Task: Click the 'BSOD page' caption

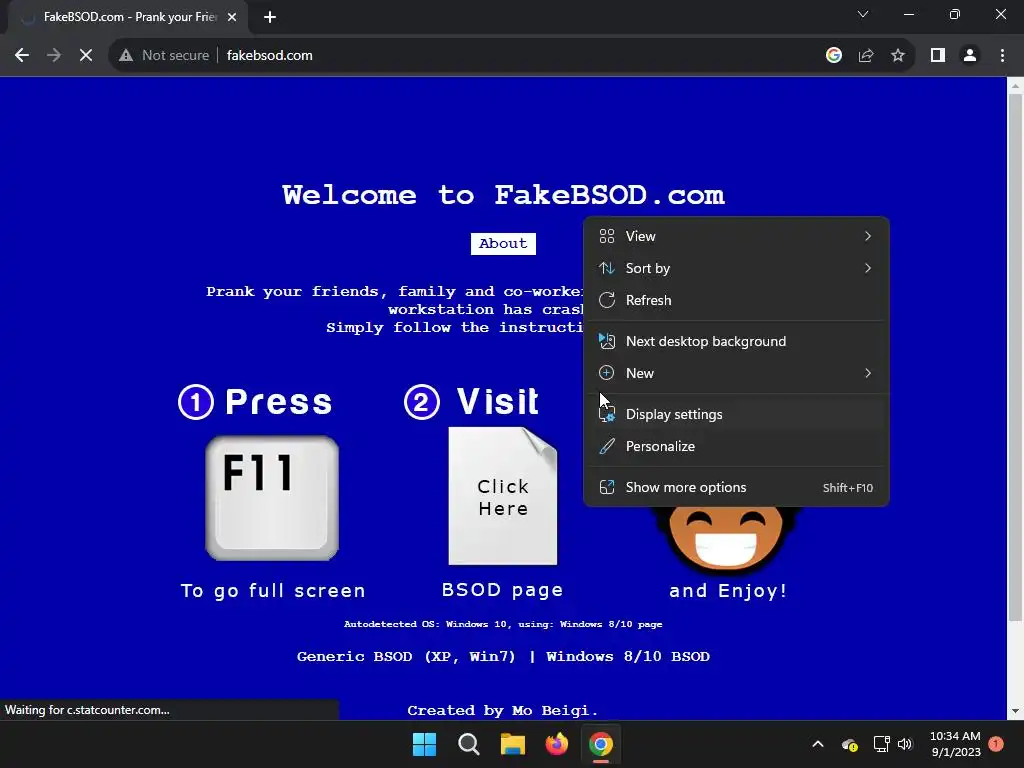Action: 502,590
